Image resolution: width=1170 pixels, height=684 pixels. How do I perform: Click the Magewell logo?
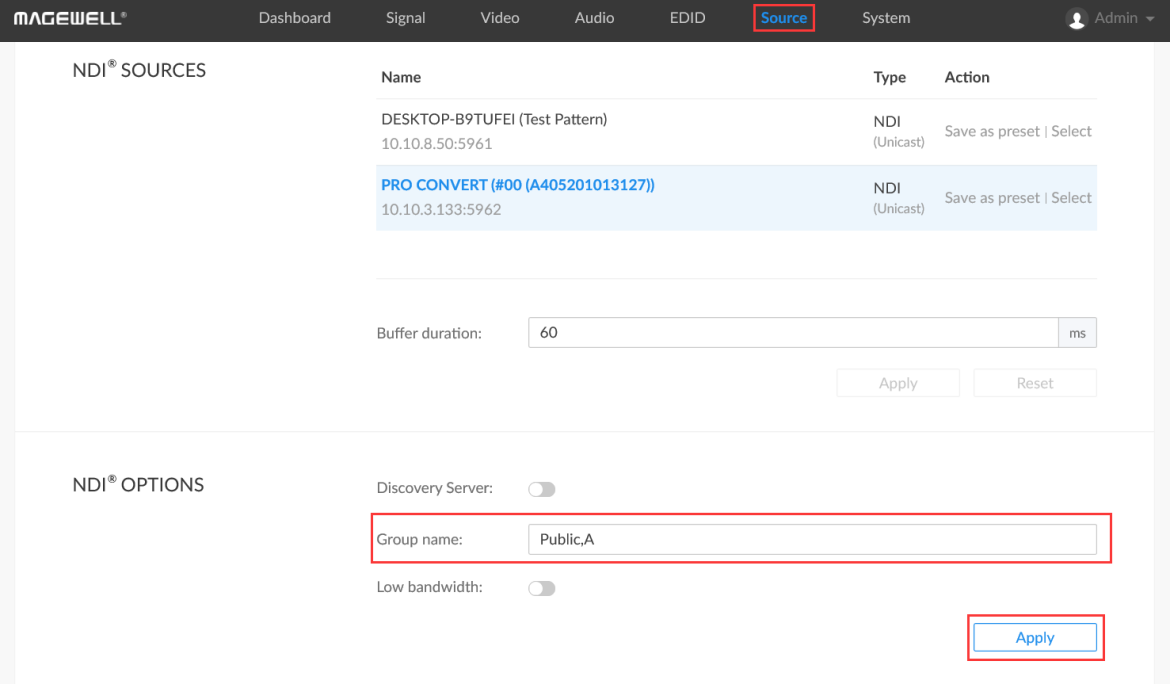[70, 19]
